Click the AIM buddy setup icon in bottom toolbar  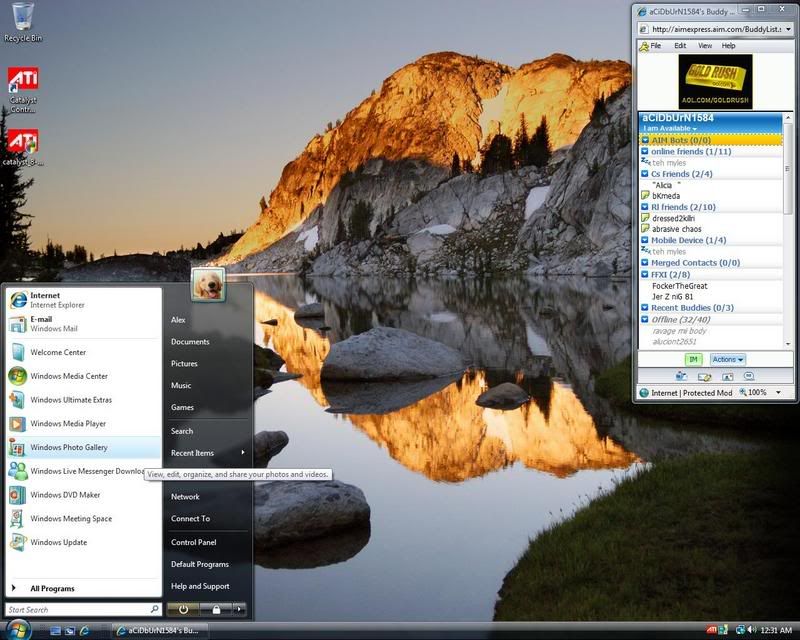pyautogui.click(x=681, y=377)
